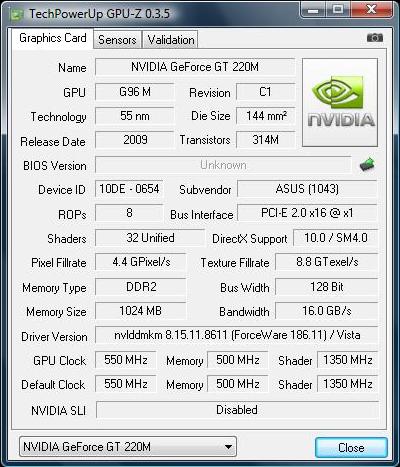Open the Sensors tab
400x467 pixels.
coord(117,40)
